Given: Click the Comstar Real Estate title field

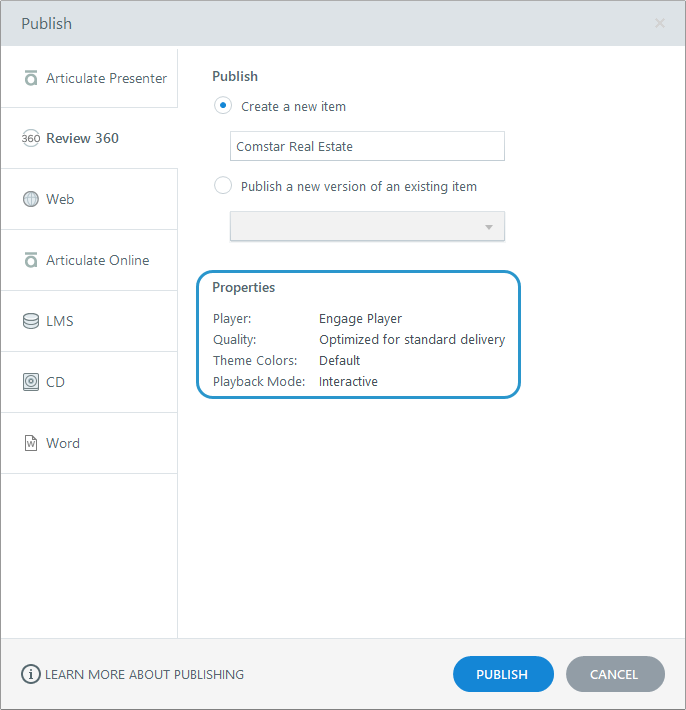Looking at the screenshot, I should tap(367, 146).
